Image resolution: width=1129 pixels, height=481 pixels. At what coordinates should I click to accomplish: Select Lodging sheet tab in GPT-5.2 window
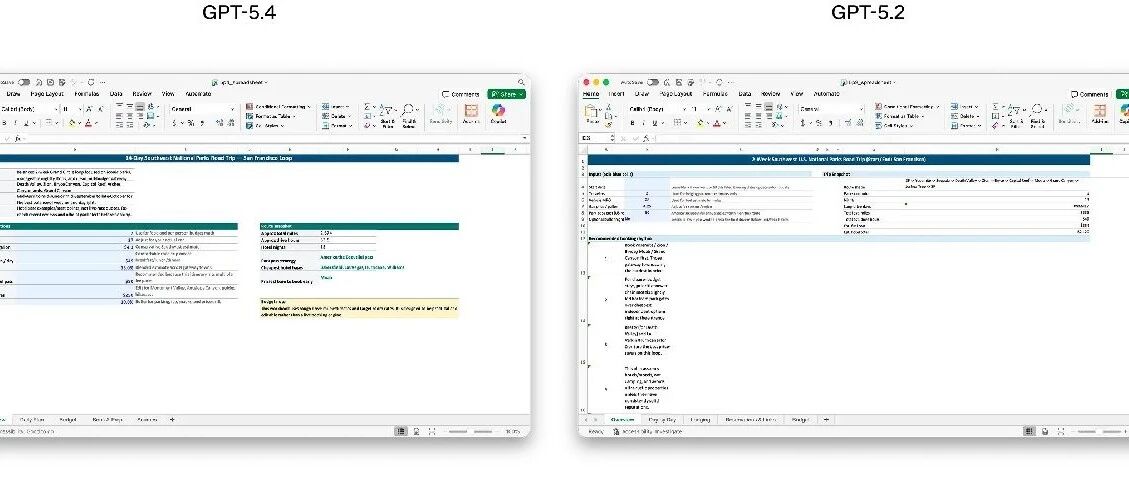(701, 419)
